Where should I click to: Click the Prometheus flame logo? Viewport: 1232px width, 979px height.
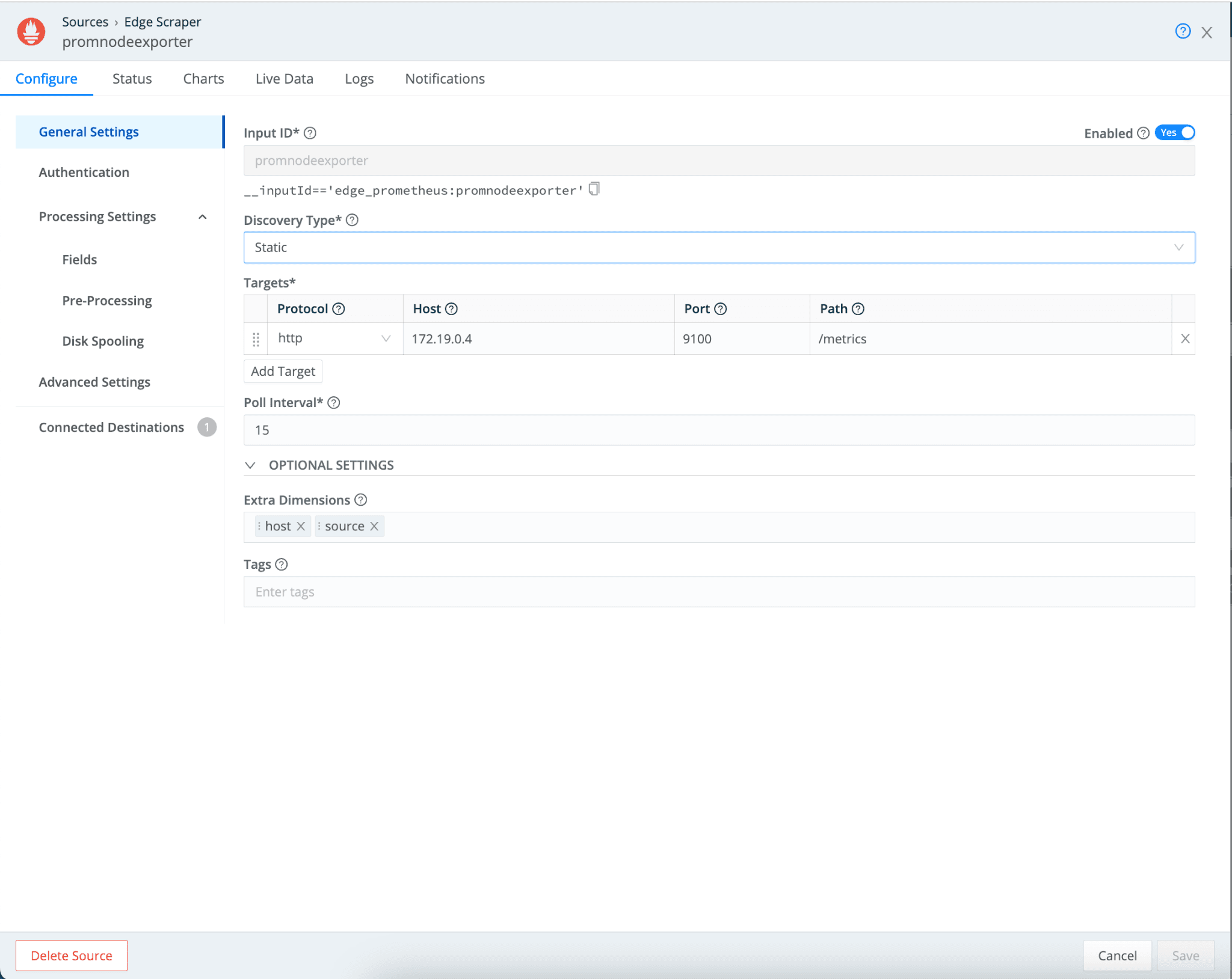[31, 31]
